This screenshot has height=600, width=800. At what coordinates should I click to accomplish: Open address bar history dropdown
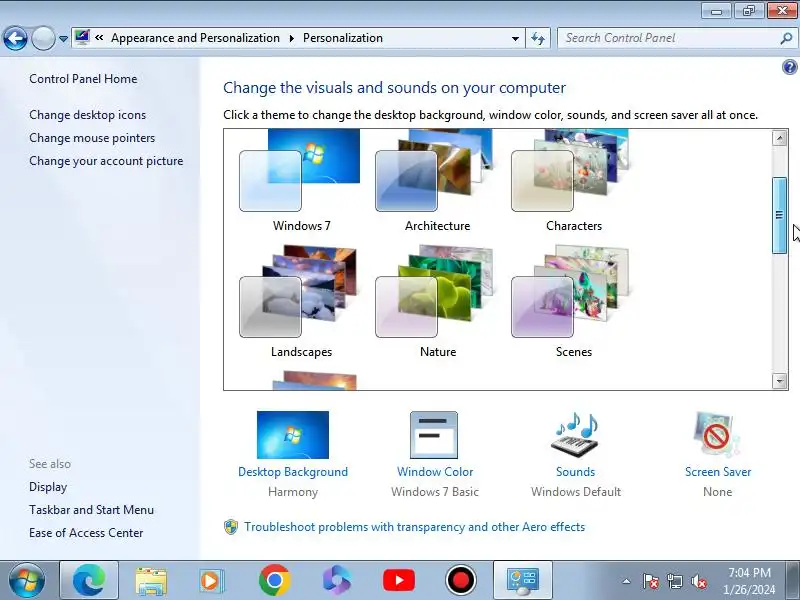(515, 38)
